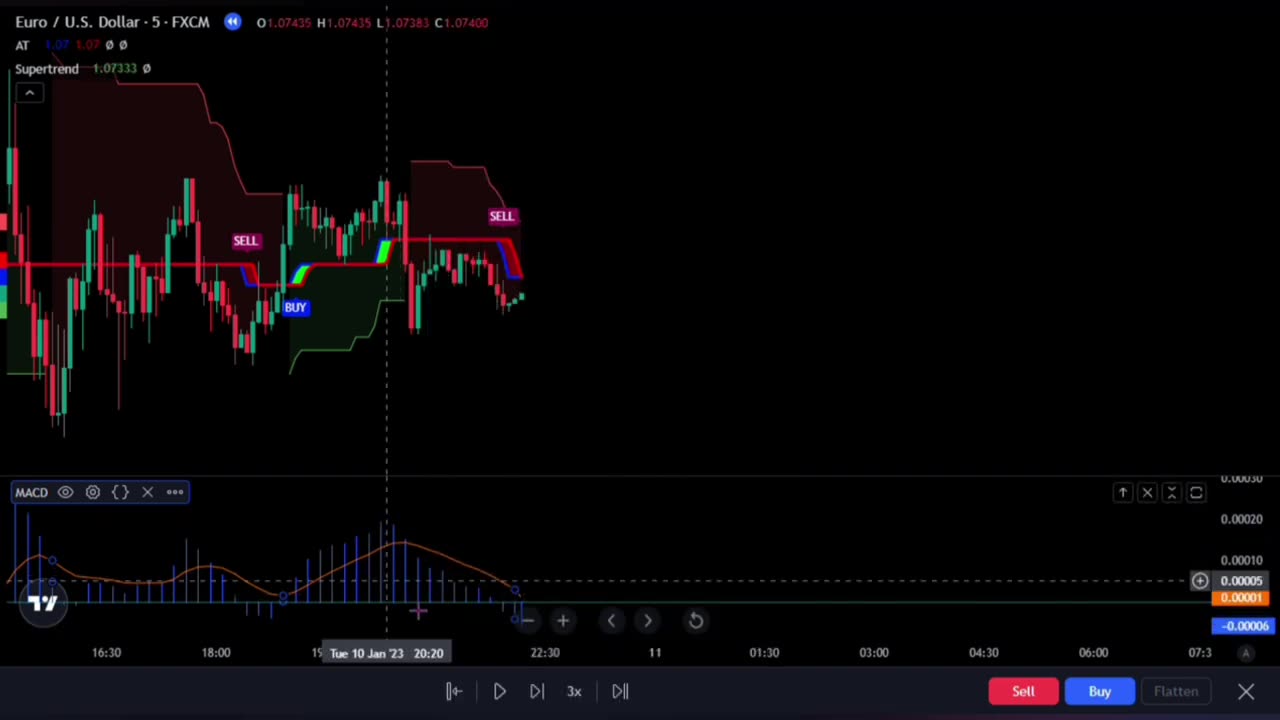Change the 3x replay speed
This screenshot has height=720, width=1280.
[574, 691]
